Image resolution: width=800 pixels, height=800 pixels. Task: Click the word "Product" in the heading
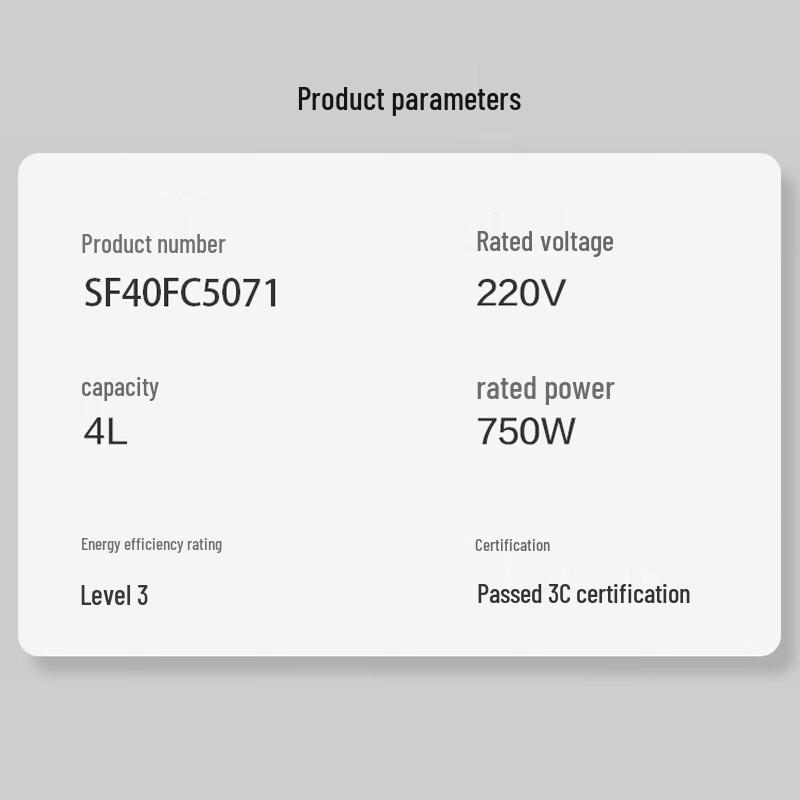341,100
